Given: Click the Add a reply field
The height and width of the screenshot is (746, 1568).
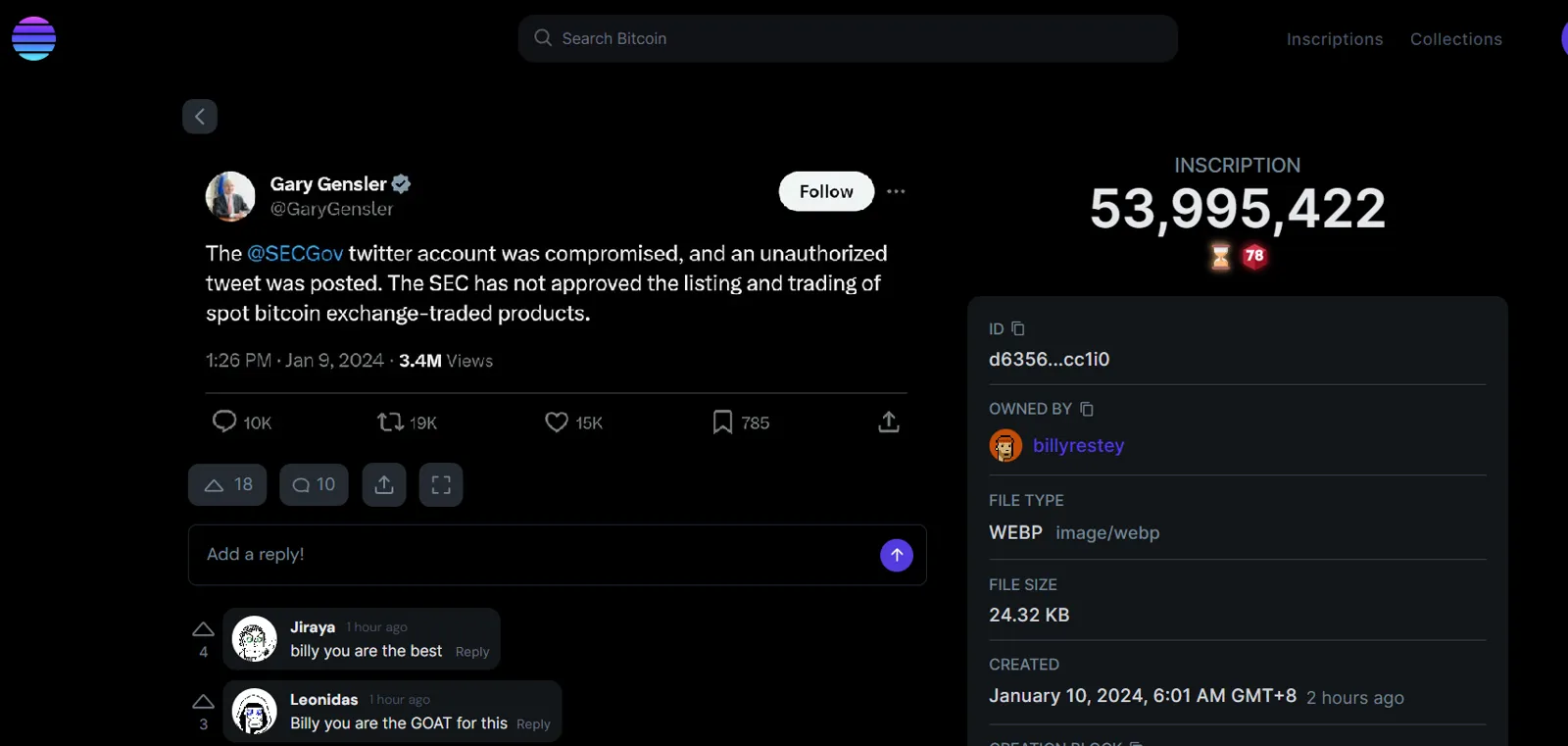Looking at the screenshot, I should tap(490, 555).
